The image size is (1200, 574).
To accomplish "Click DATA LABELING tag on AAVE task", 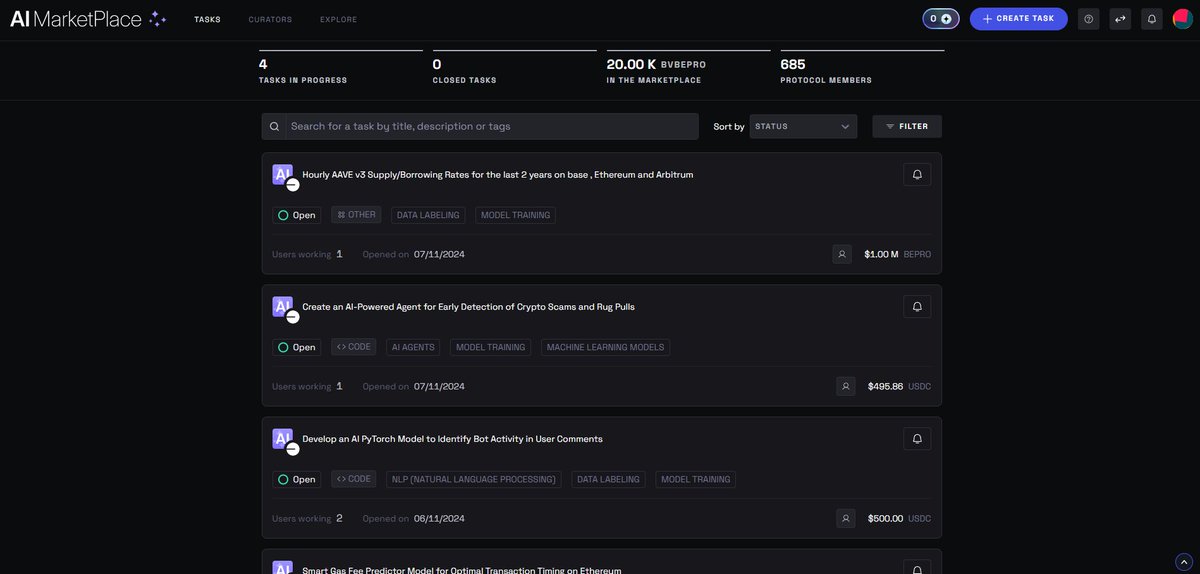I will coord(428,215).
